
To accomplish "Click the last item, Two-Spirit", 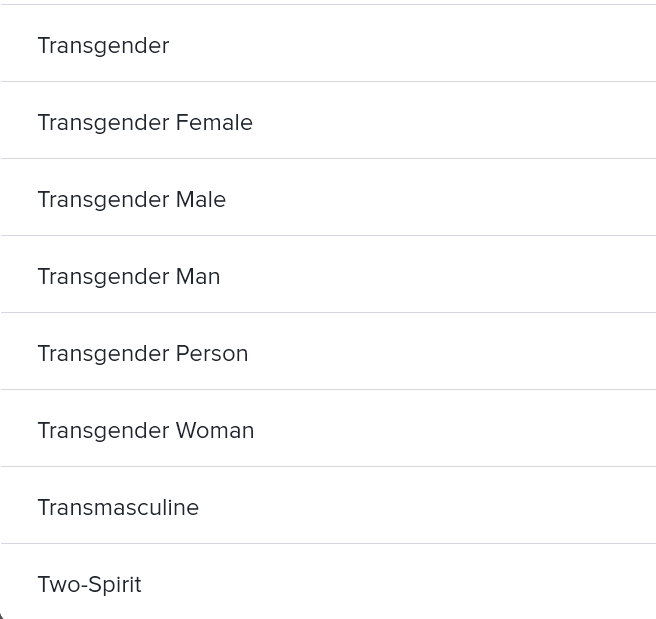I will [x=90, y=584].
